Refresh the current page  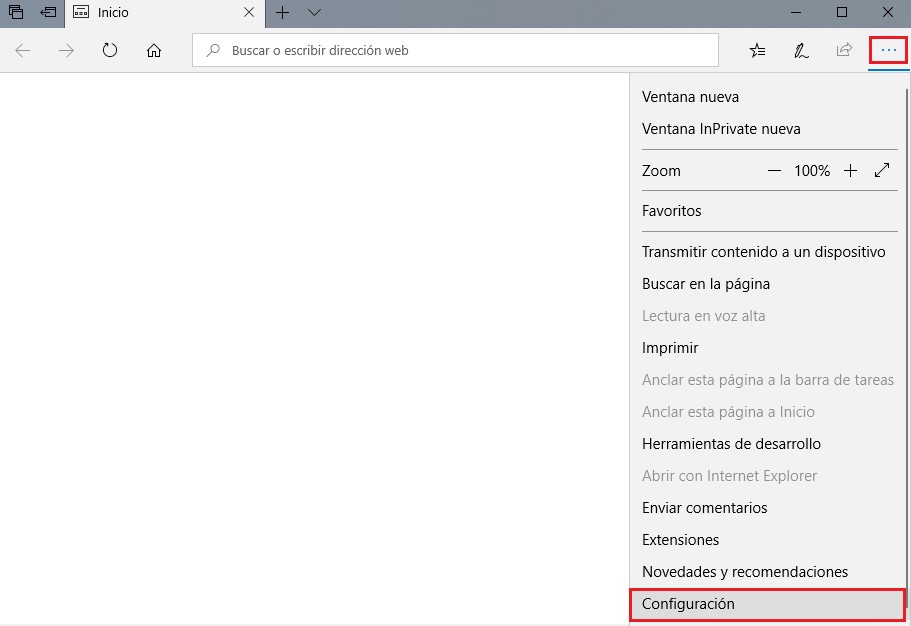[x=110, y=51]
